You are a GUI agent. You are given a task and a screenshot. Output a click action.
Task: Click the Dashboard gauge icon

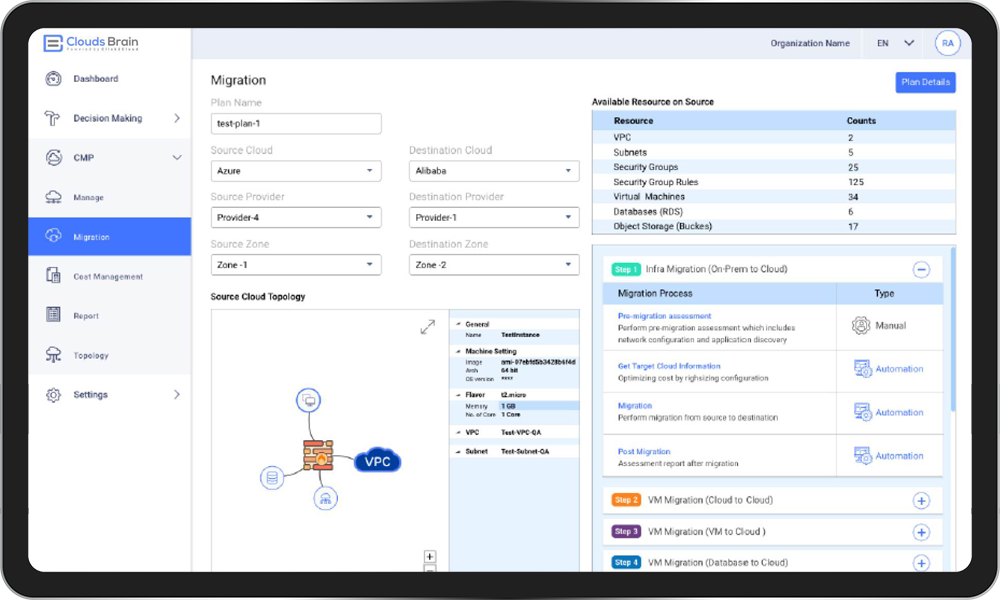point(54,79)
